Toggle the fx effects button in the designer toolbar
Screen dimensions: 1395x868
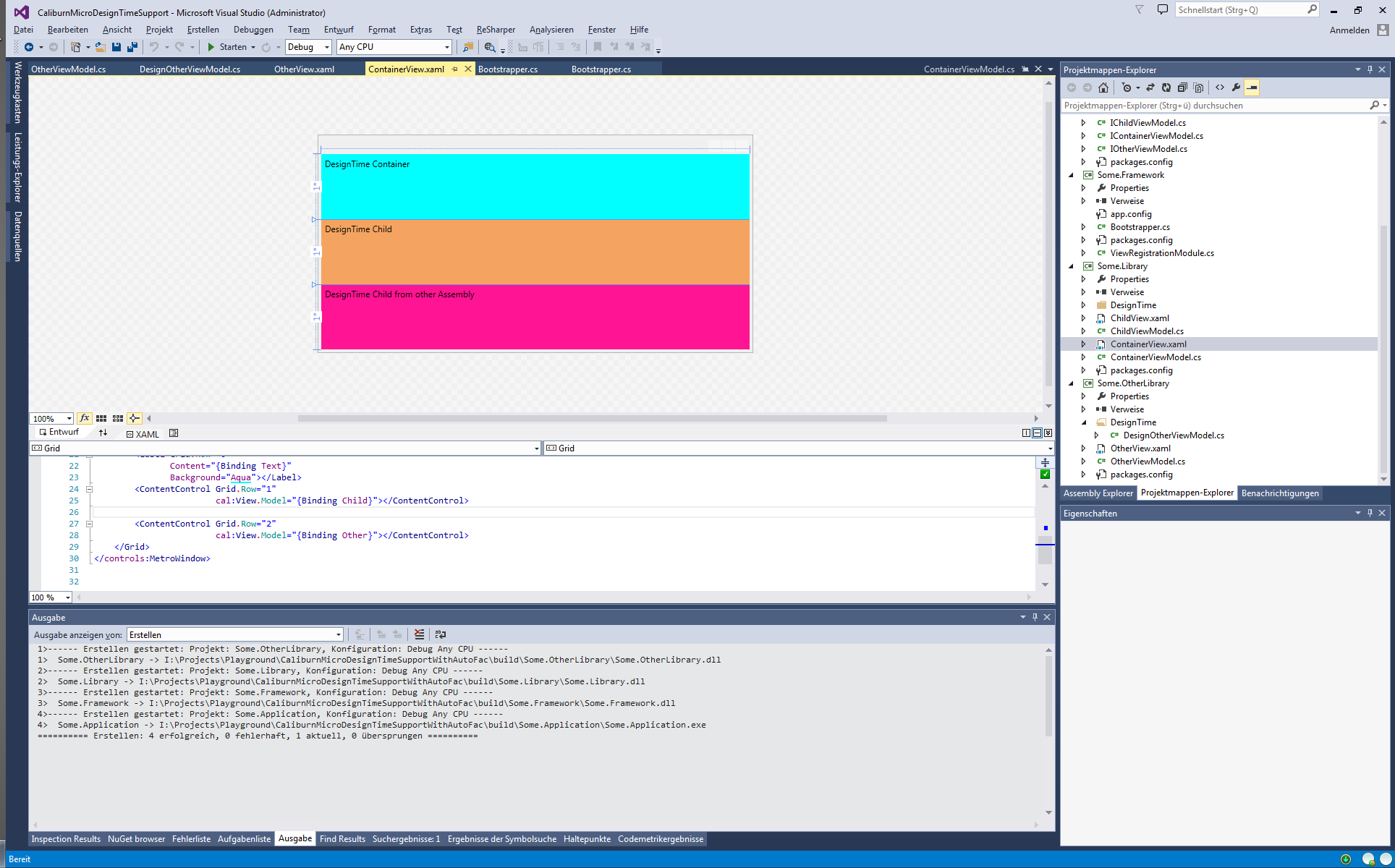click(x=85, y=418)
